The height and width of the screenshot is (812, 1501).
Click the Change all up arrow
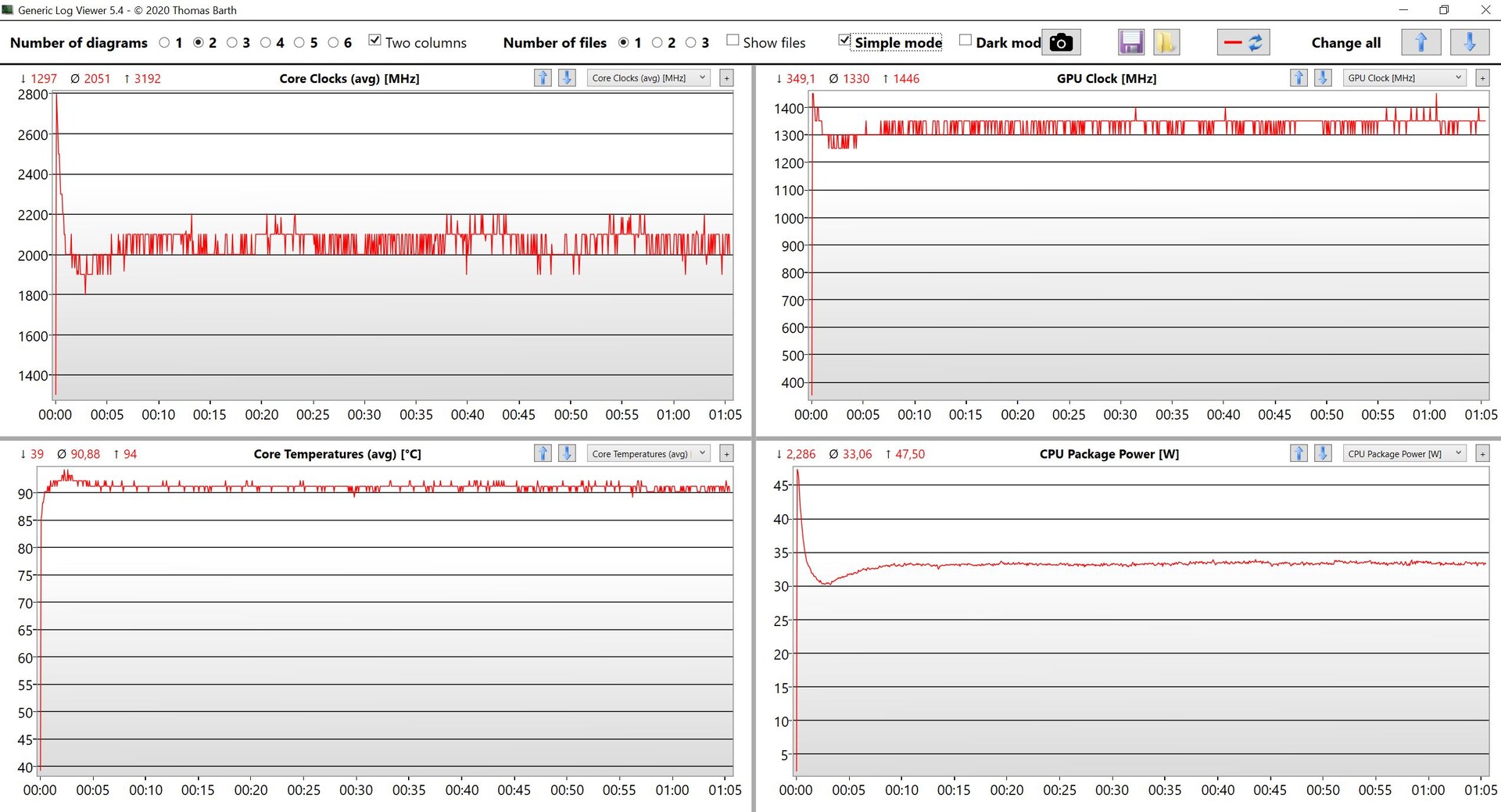tap(1421, 42)
